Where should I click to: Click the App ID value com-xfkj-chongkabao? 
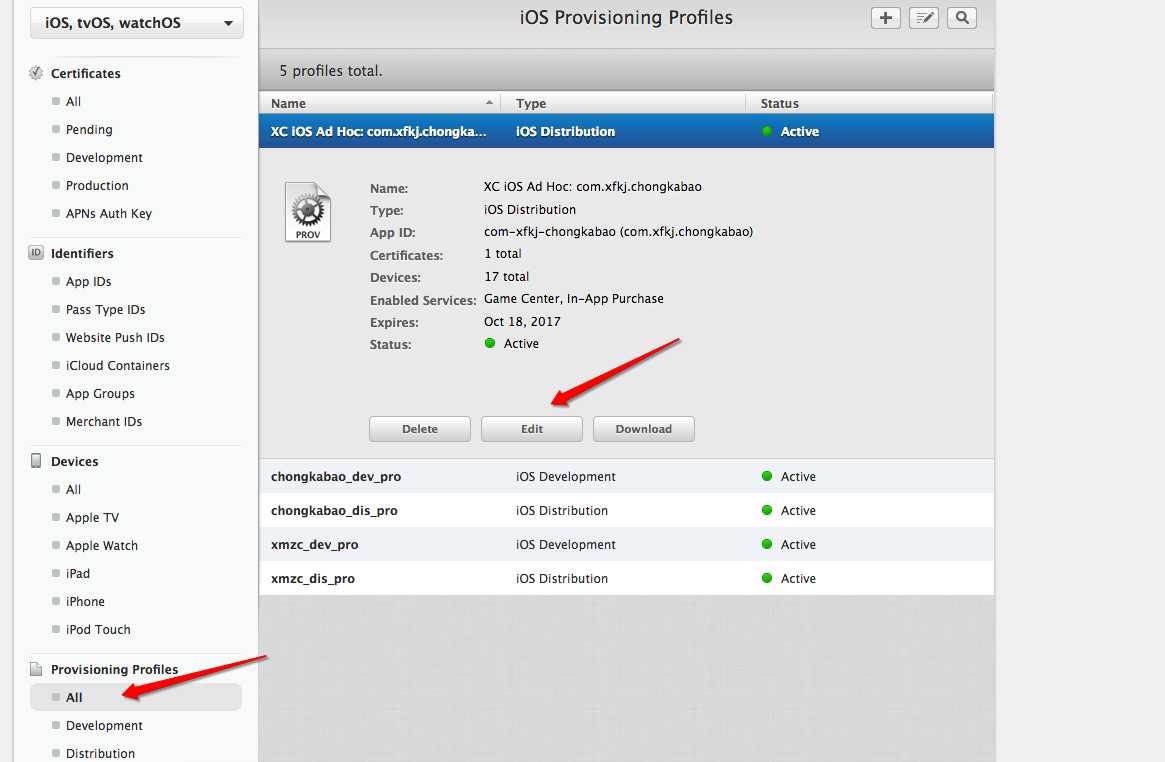click(618, 232)
